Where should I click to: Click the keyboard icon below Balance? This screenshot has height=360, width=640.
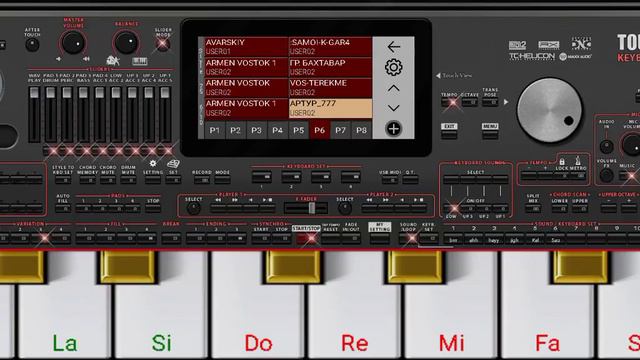coord(140,61)
